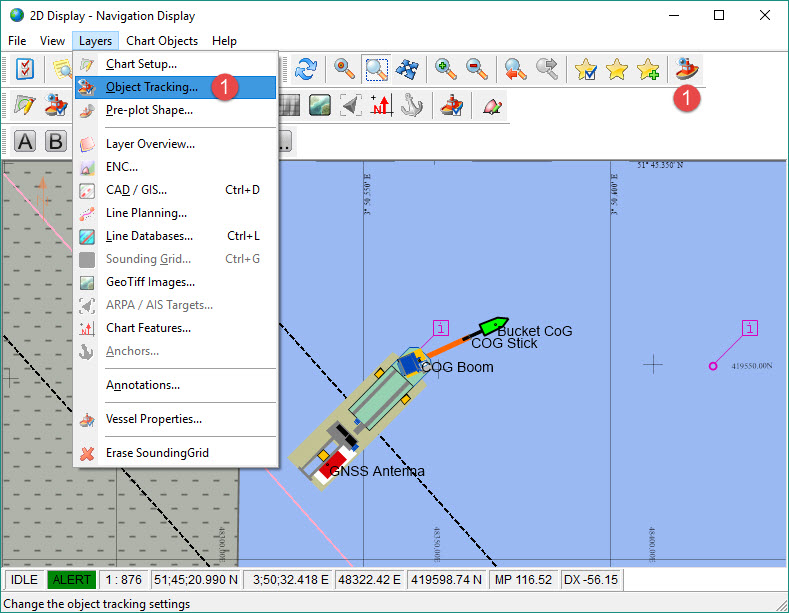Screen dimensions: 789x613
Task: Open Vessel Properties from the menu
Action: (153, 419)
